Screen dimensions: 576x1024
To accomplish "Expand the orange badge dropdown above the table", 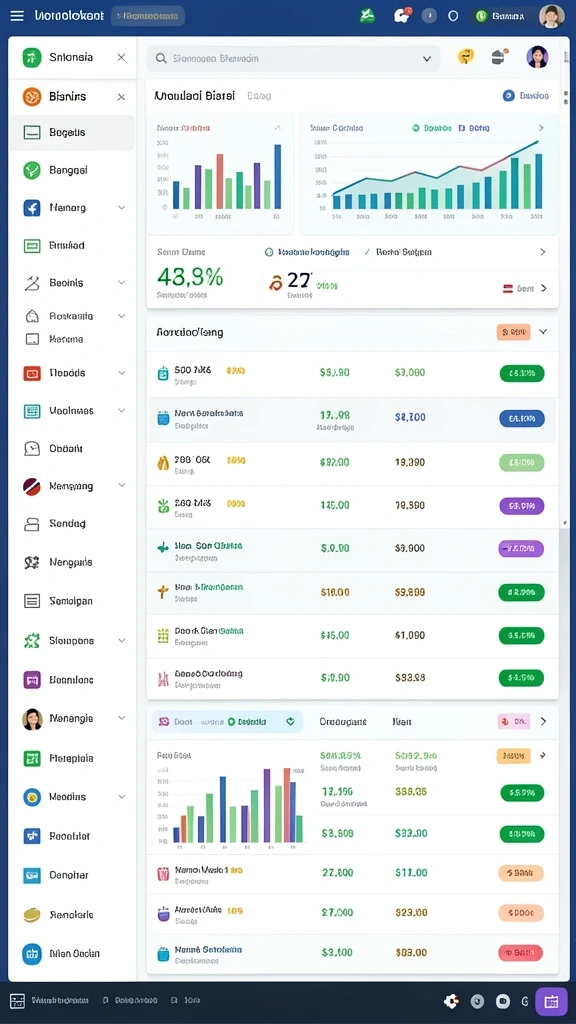I will tap(543, 332).
